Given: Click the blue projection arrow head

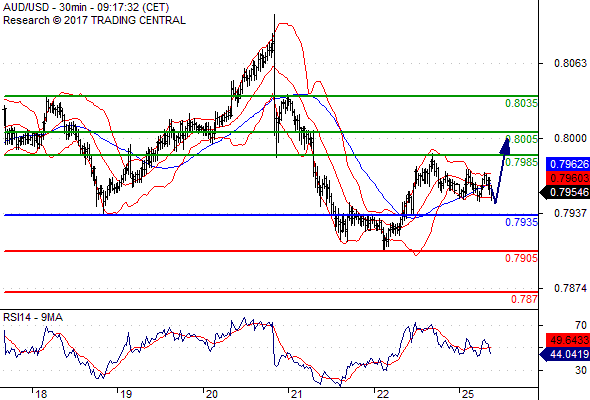Looking at the screenshot, I should [x=505, y=146].
